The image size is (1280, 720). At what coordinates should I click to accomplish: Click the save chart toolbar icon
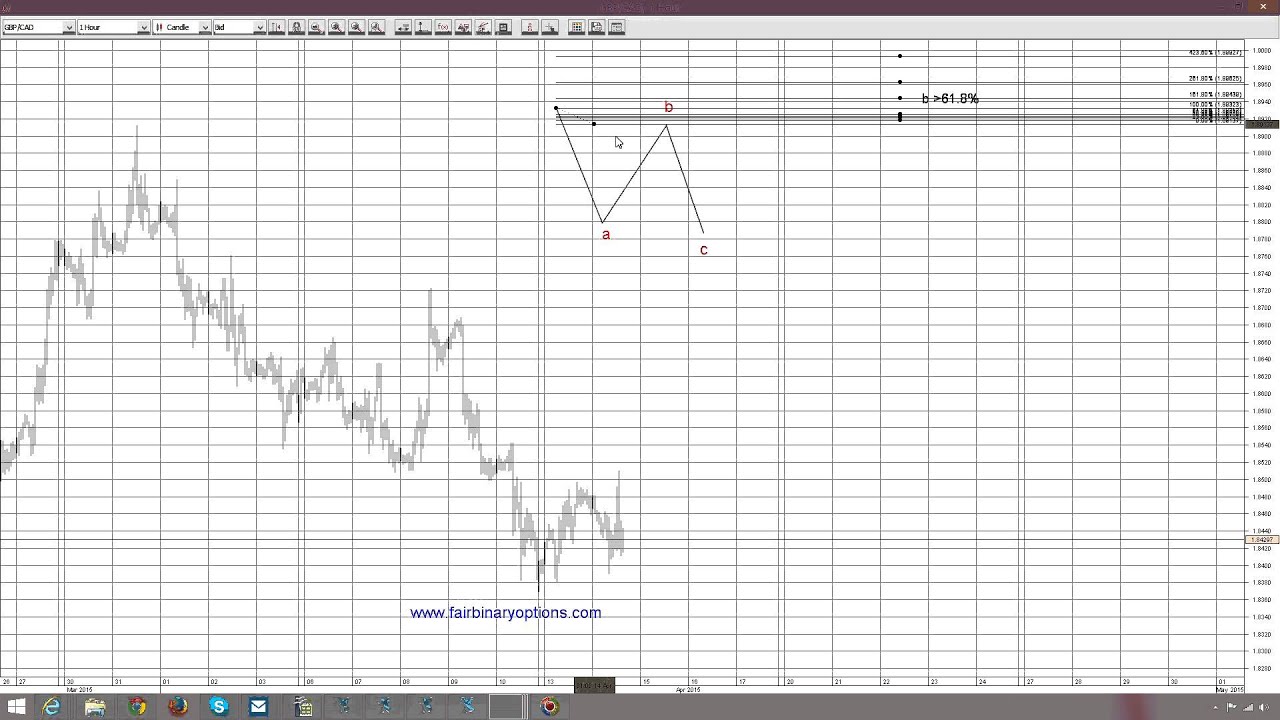click(x=597, y=27)
